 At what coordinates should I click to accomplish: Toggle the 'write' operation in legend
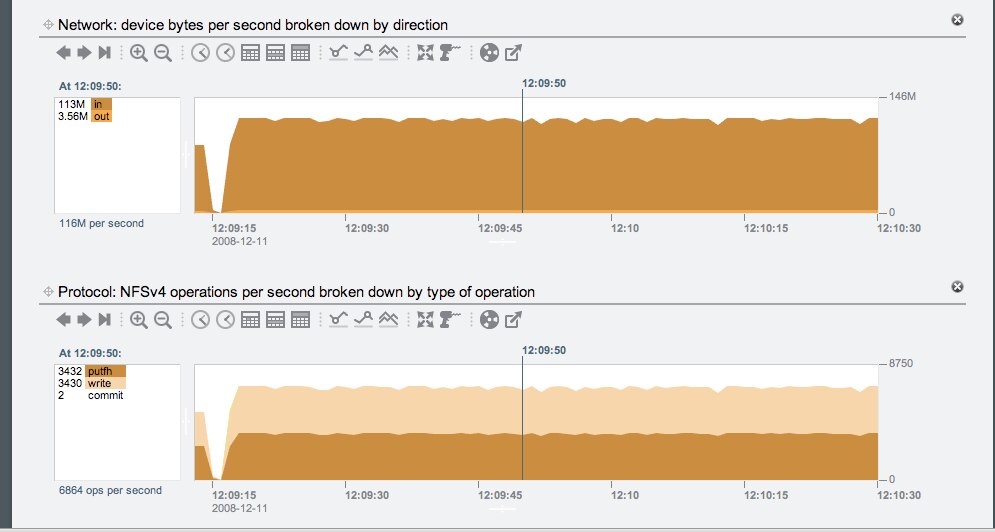pos(102,383)
